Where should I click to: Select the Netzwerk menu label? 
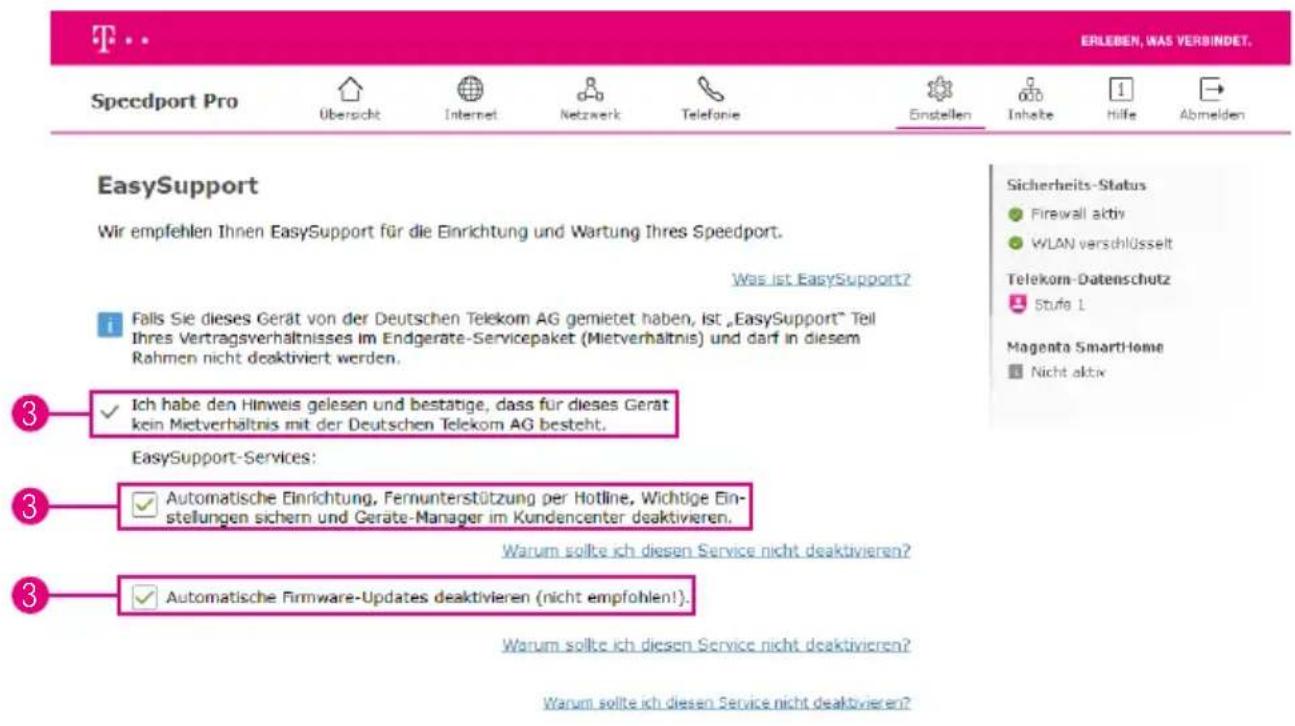(590, 116)
